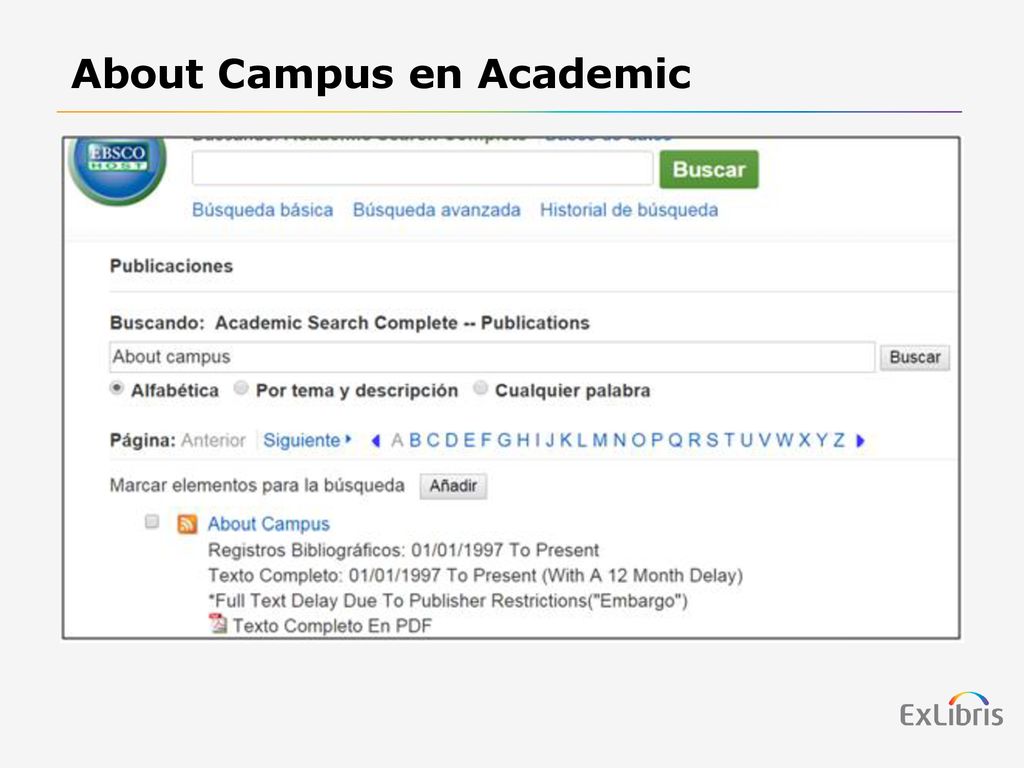Jump to letter D publications
Viewport: 1024px width, 768px height.
coord(451,441)
